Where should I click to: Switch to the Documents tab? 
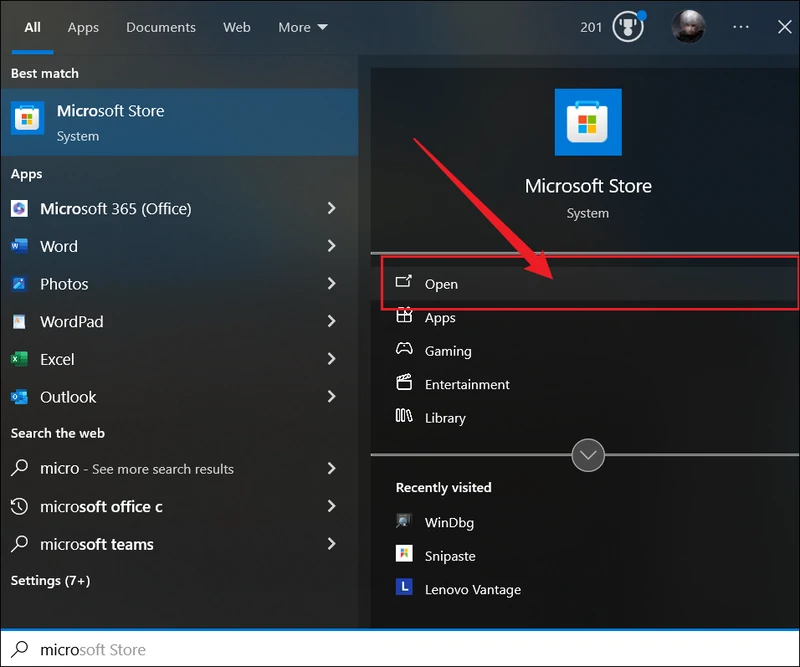[x=161, y=27]
